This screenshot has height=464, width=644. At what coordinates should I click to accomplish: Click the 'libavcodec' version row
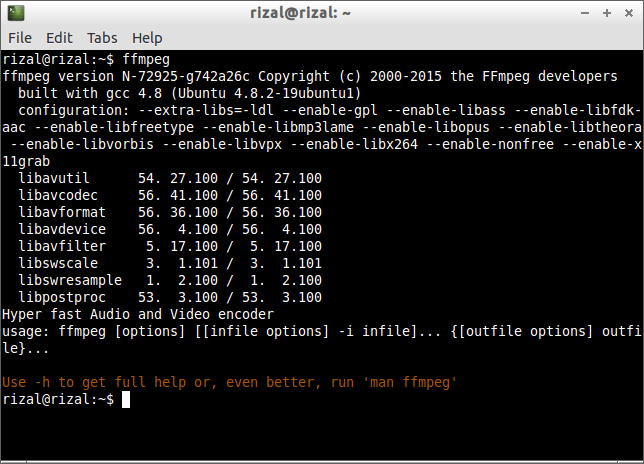[170, 195]
